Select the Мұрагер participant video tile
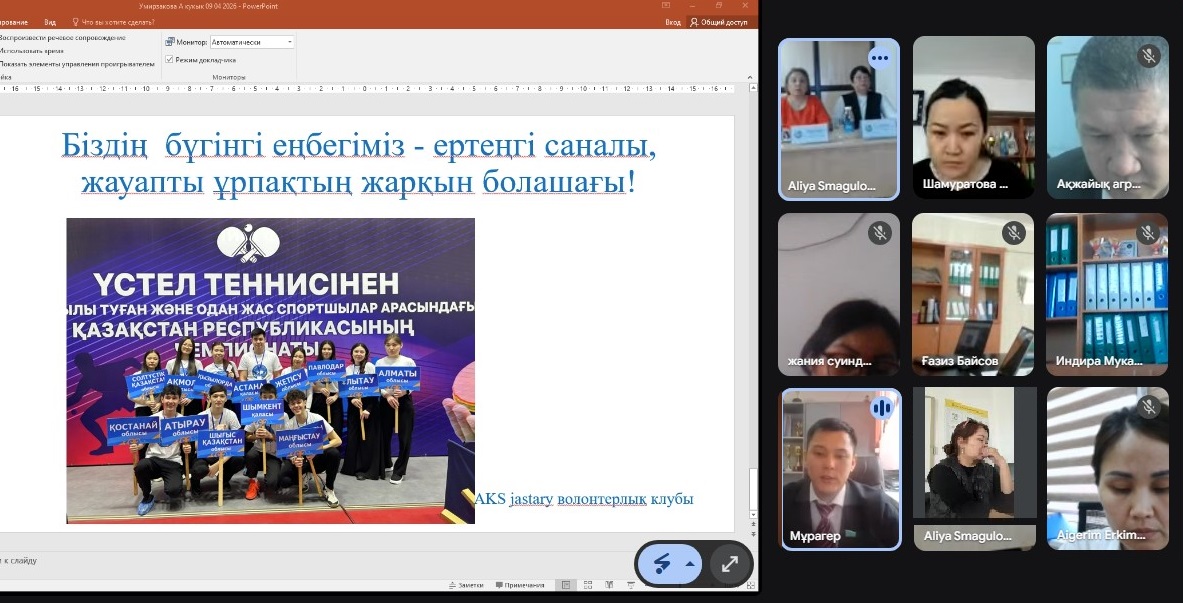 coord(840,468)
